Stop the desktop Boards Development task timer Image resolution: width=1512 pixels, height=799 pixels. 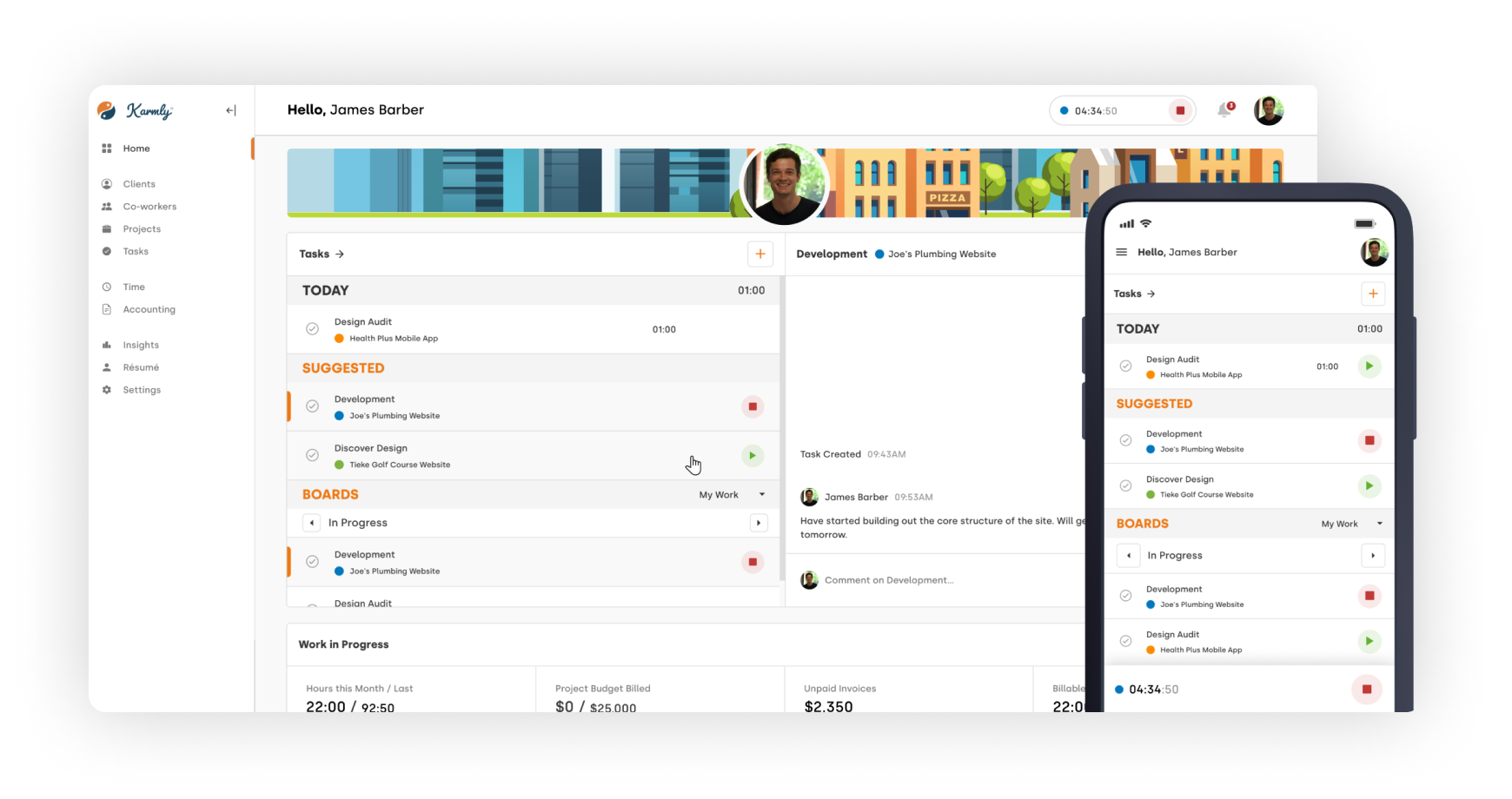pos(753,562)
